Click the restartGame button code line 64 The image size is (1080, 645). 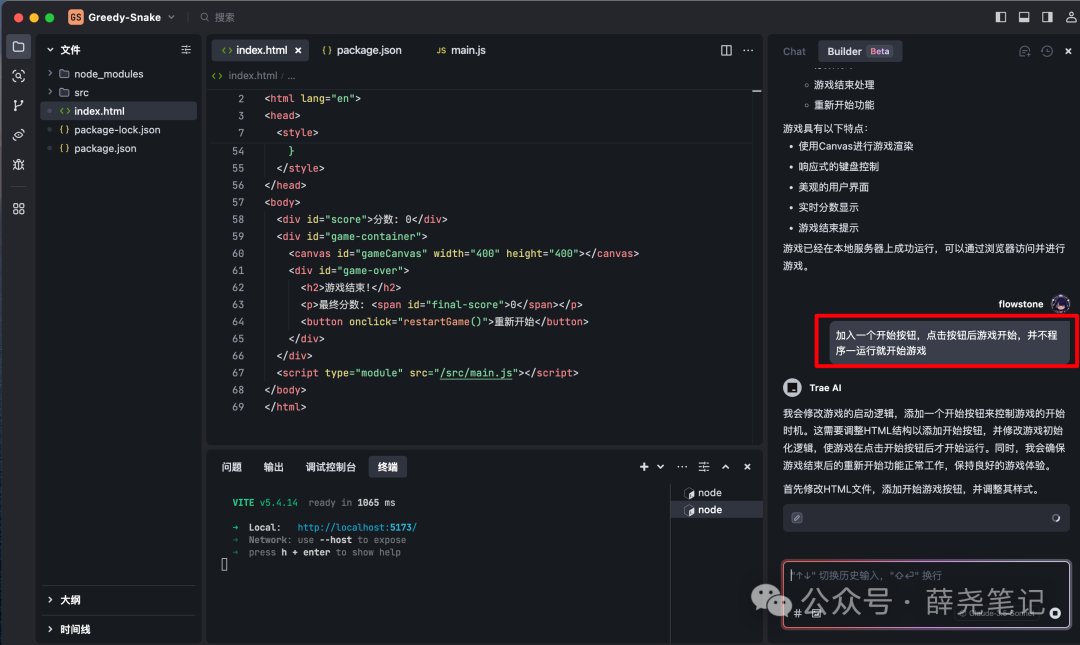(x=444, y=322)
